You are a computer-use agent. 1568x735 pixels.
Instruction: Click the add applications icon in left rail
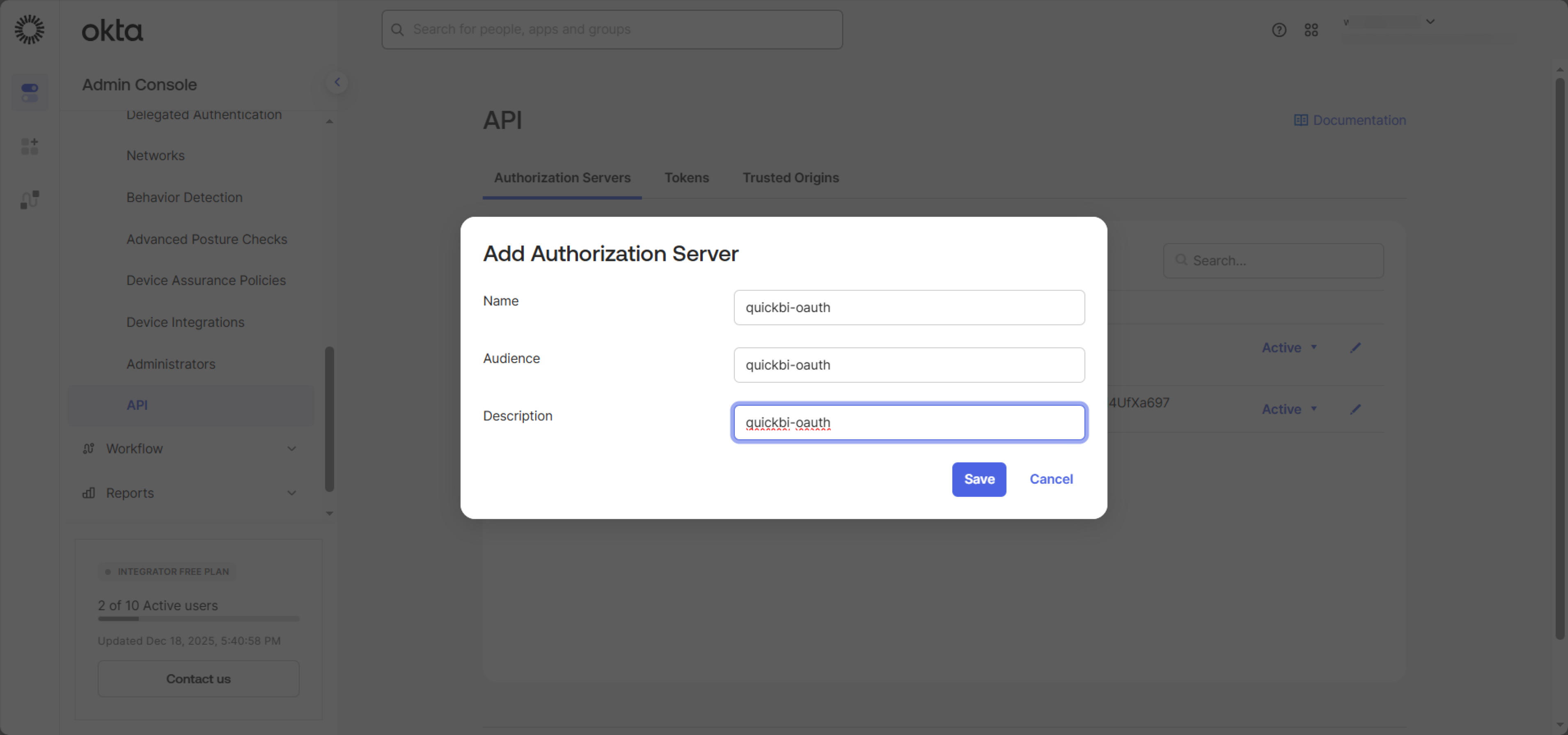click(x=29, y=146)
